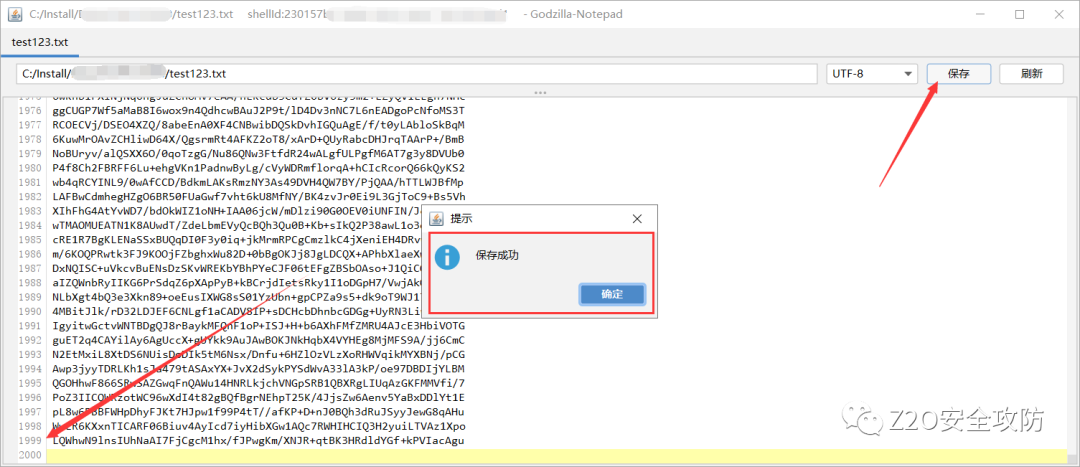
Task: Click line number 1982 in the gutter
Action: [x=30, y=196]
